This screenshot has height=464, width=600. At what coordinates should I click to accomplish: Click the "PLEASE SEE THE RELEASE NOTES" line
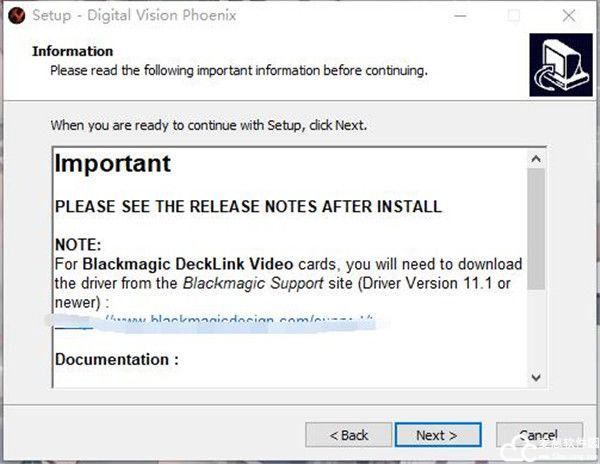pyautogui.click(x=248, y=207)
